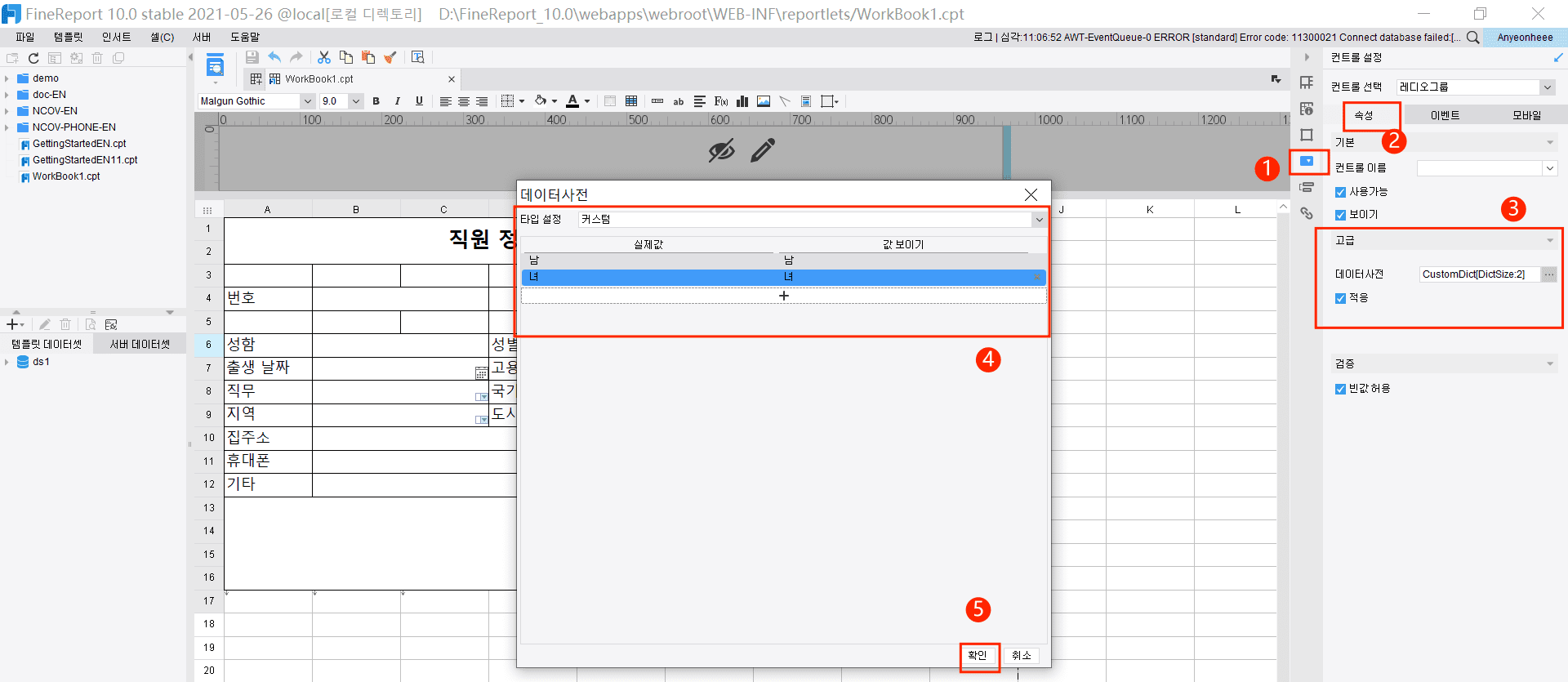Image resolution: width=1568 pixels, height=682 pixels.
Task: Toggle the 빈값 허용 checkbox
Action: (x=1340, y=389)
